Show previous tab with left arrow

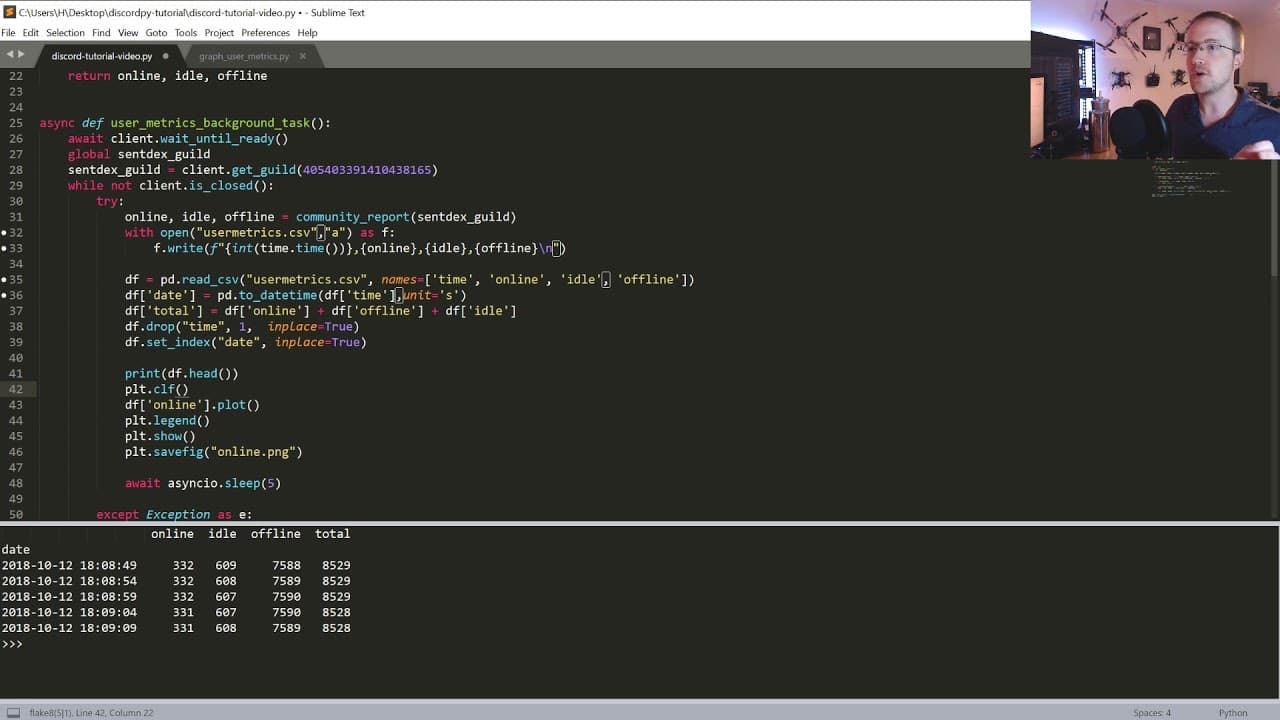click(9, 55)
